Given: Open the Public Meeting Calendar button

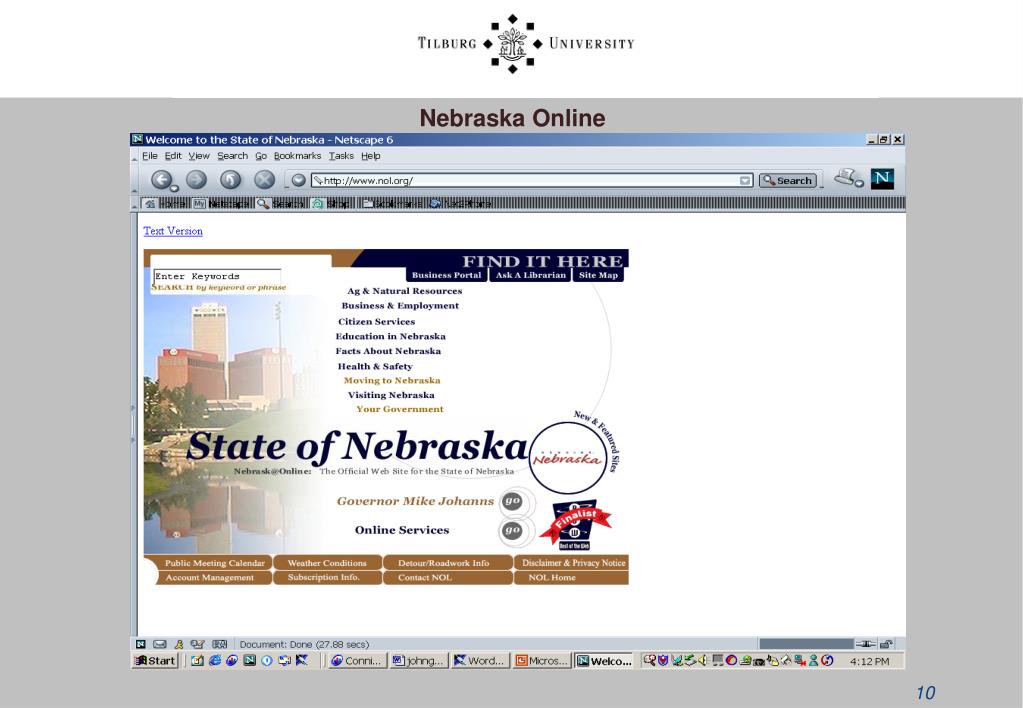Looking at the screenshot, I should (x=215, y=563).
